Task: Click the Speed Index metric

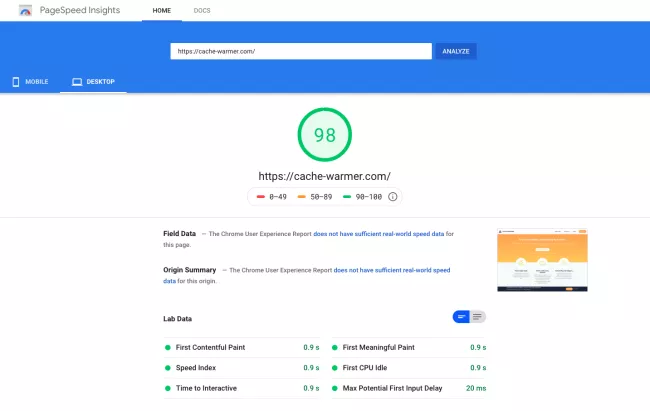Action: tap(242, 368)
